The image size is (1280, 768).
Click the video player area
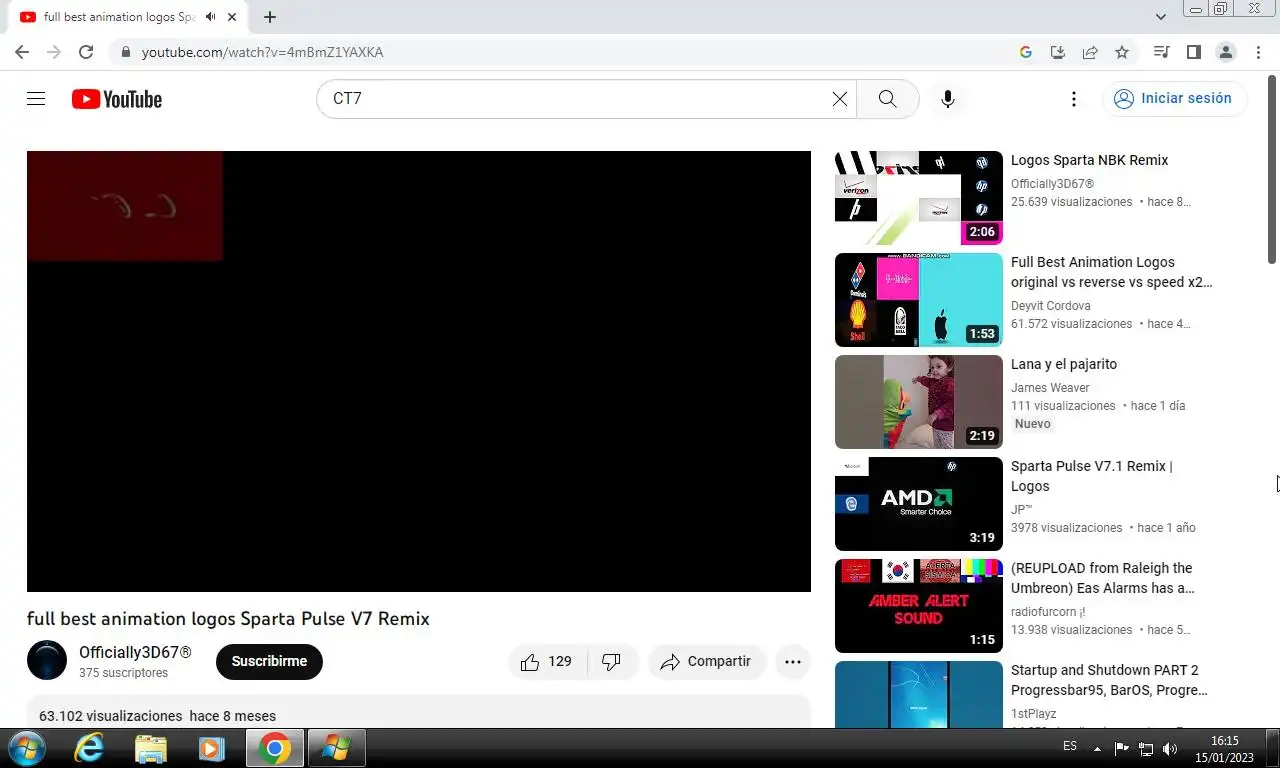(x=419, y=371)
